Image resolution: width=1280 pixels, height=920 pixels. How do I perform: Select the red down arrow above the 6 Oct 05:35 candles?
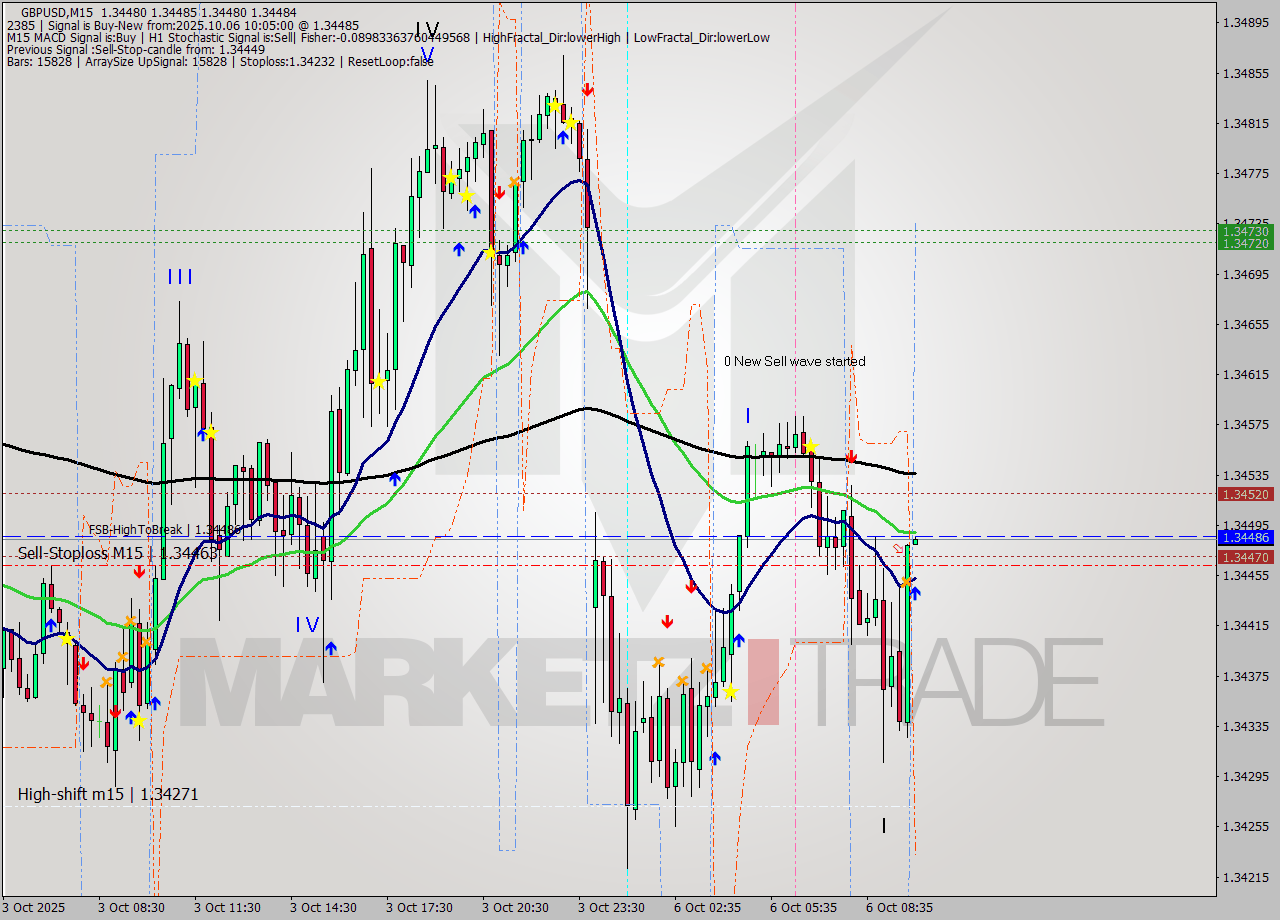[850, 456]
